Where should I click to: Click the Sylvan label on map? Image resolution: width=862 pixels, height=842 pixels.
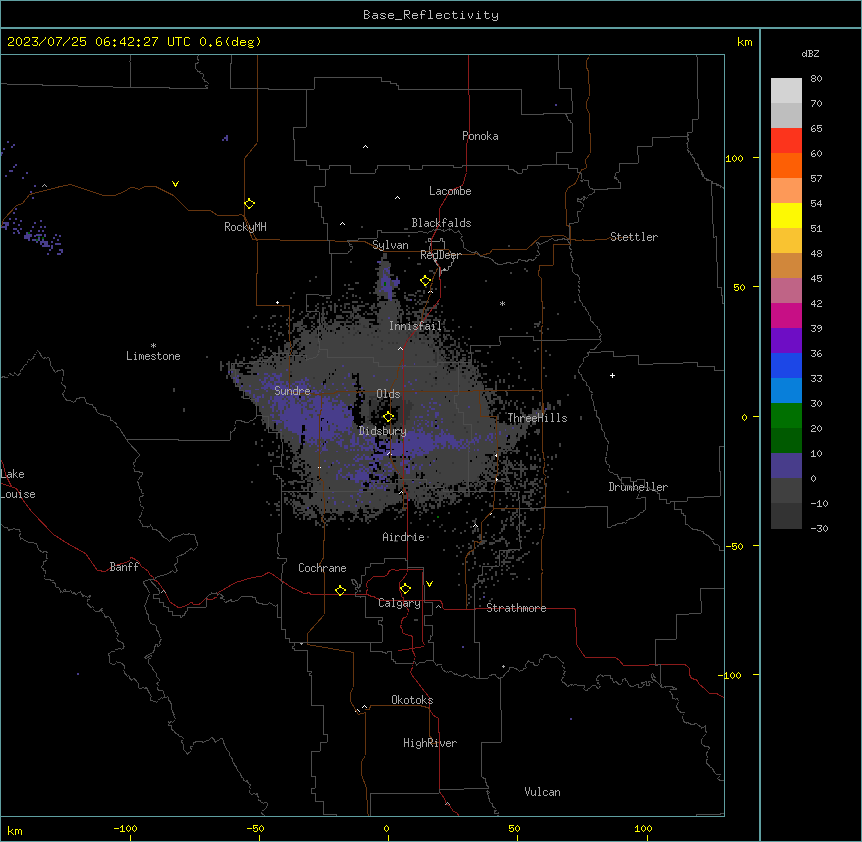(390, 245)
